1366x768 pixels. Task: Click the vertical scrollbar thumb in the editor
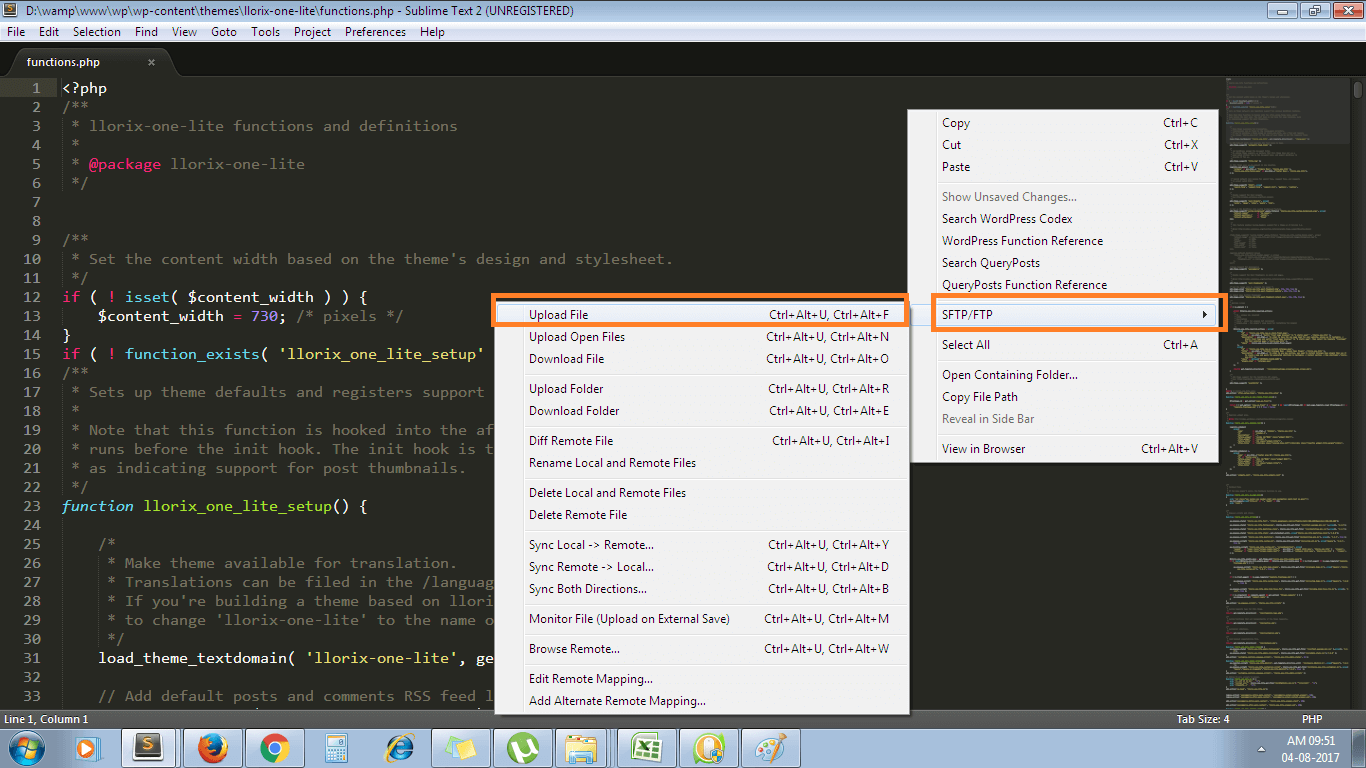coord(1359,90)
